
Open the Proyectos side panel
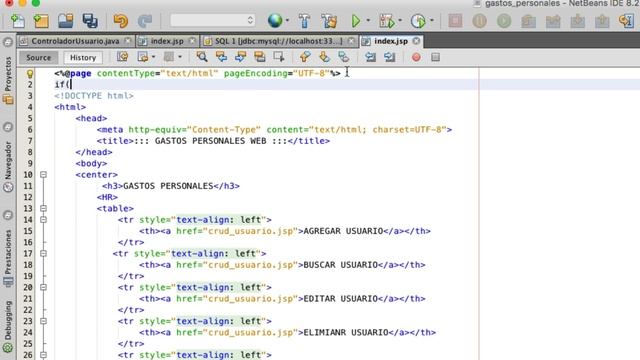coord(8,80)
